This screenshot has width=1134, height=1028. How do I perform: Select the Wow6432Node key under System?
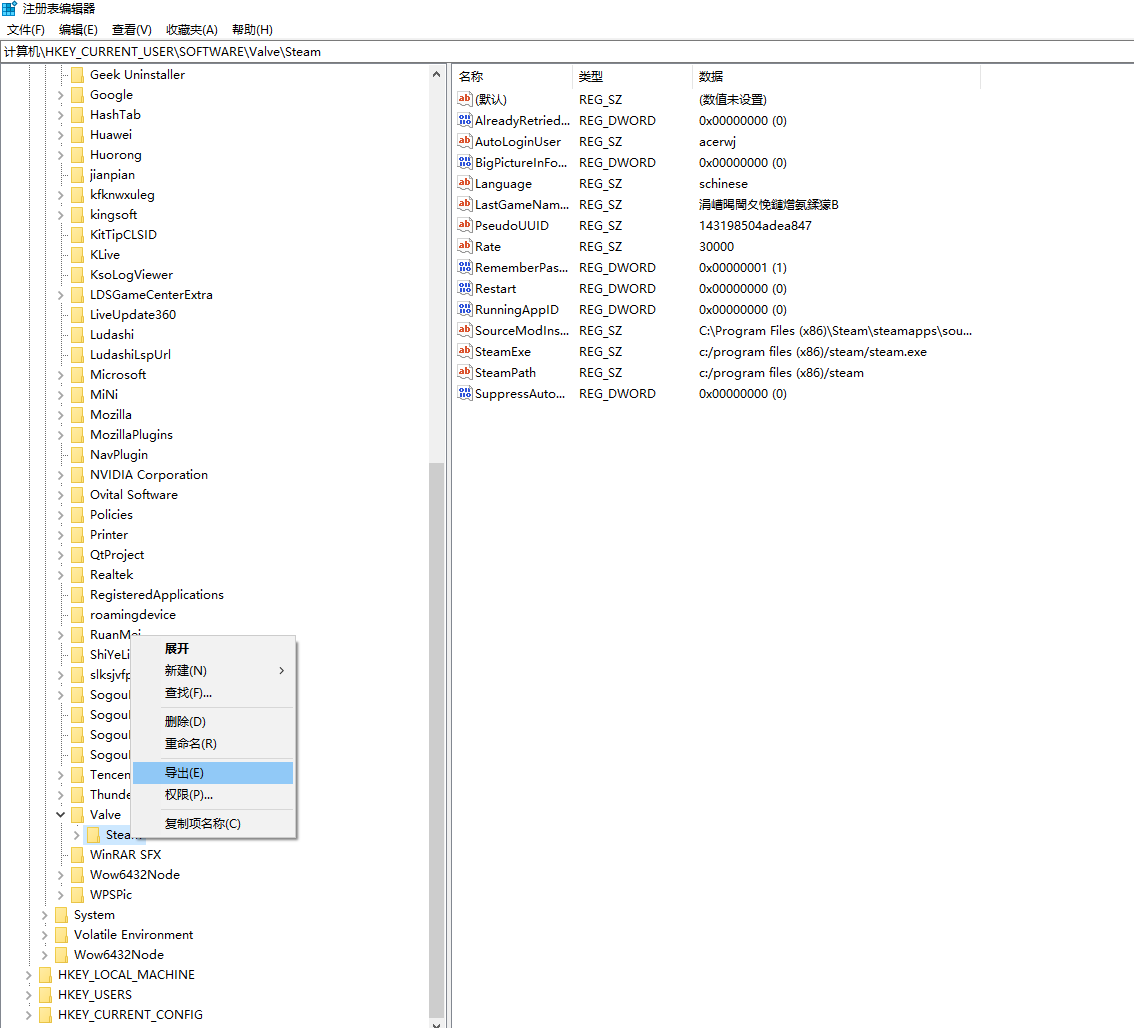(119, 955)
